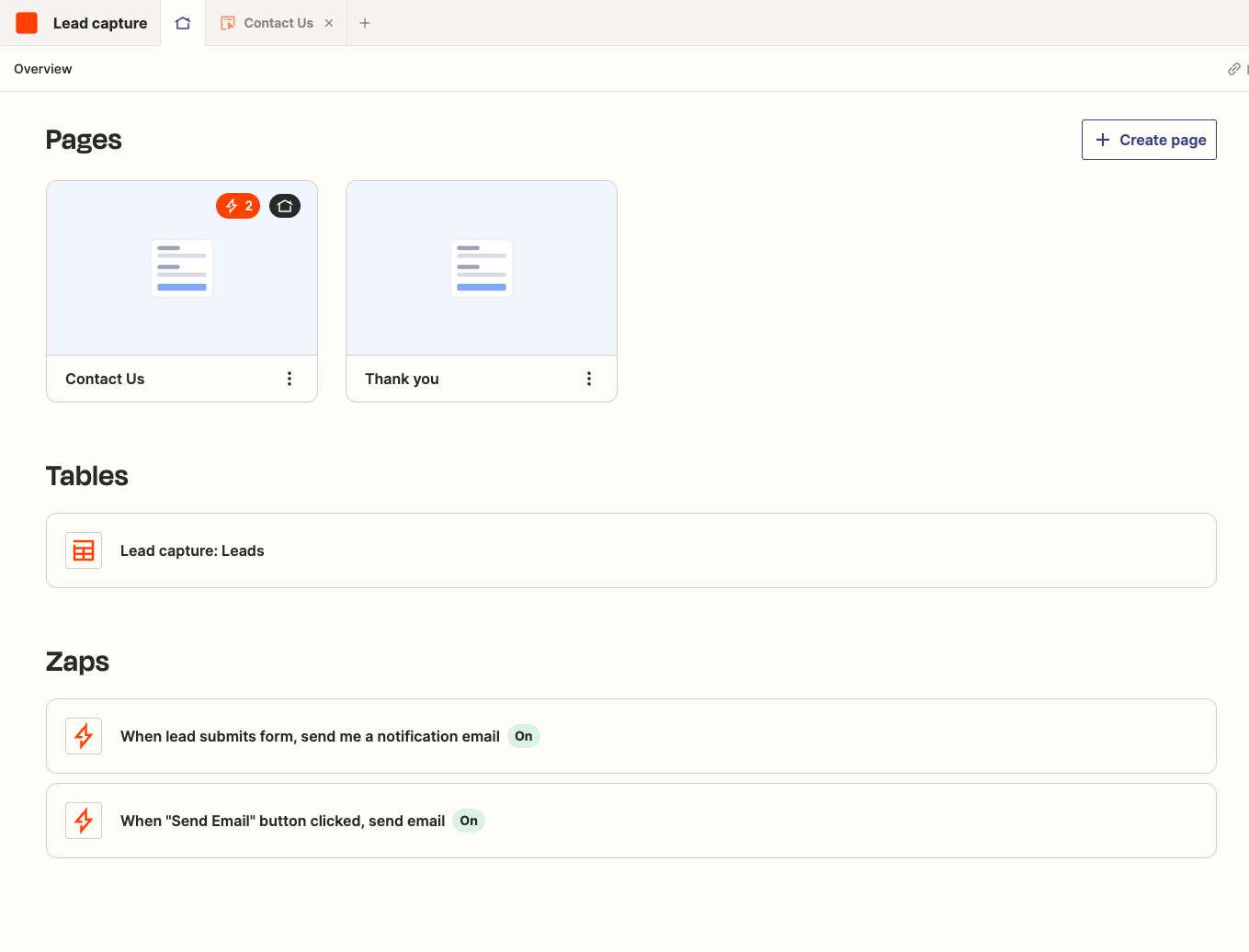Click On status of notification email zap
This screenshot has height=952, width=1249.
point(524,736)
